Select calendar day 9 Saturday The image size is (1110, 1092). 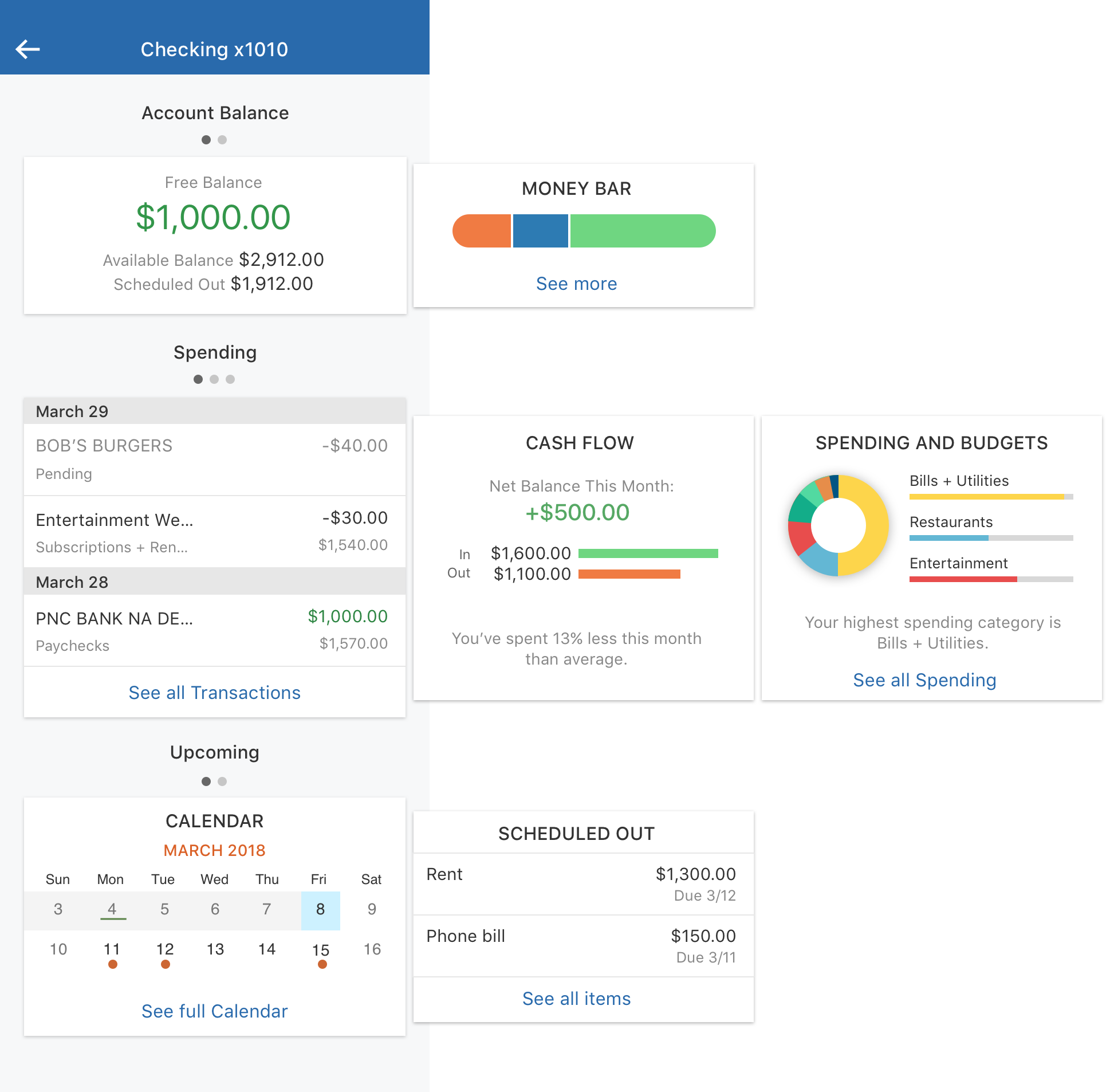pyautogui.click(x=372, y=909)
